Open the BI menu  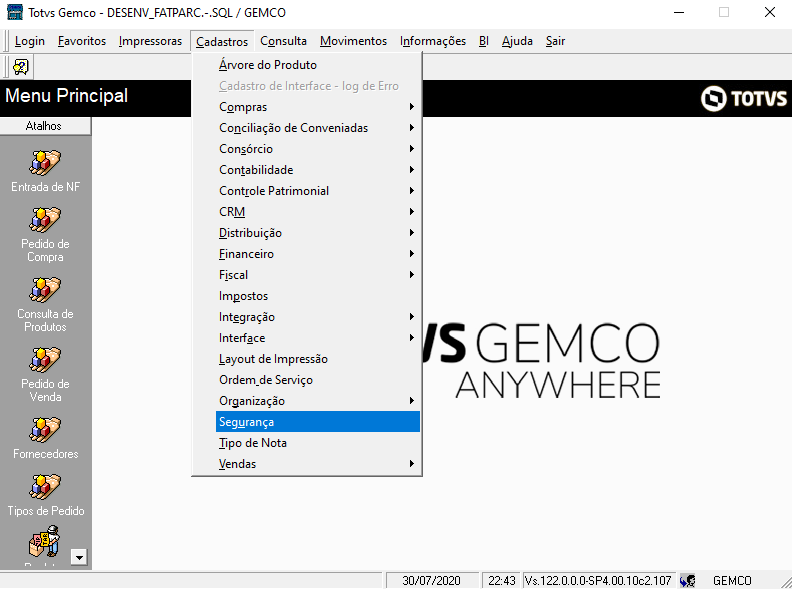483,41
